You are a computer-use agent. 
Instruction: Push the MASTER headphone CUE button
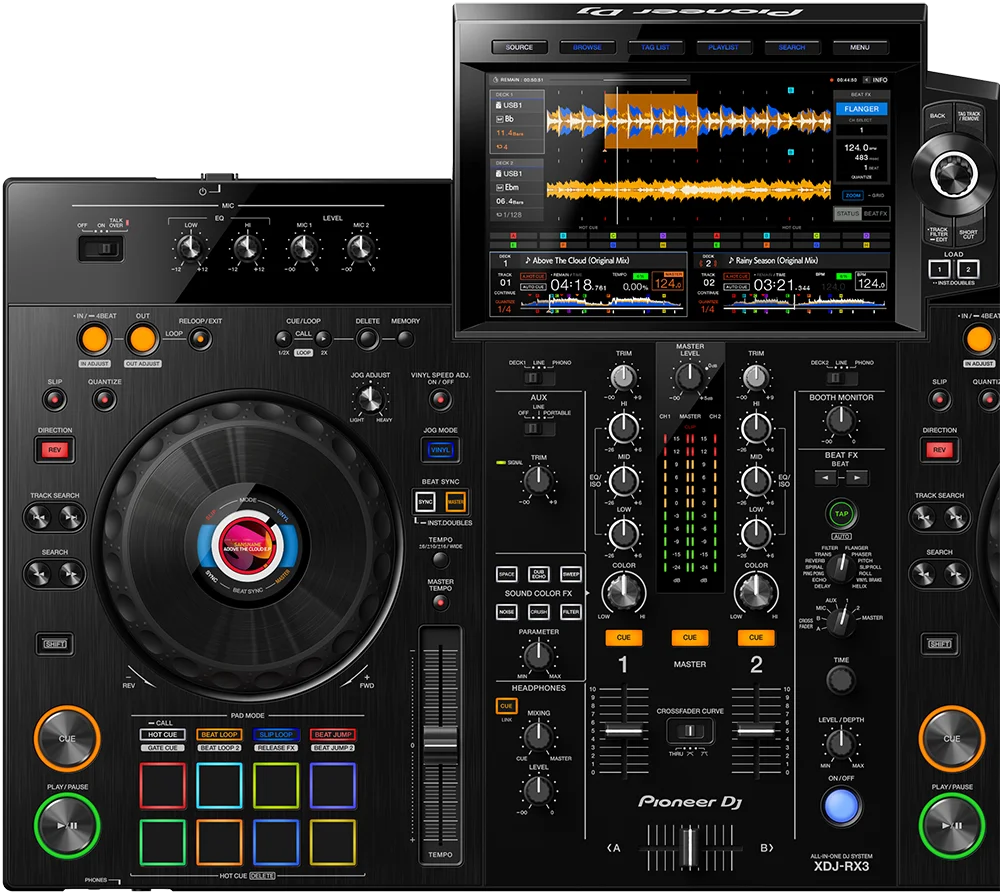click(x=689, y=637)
